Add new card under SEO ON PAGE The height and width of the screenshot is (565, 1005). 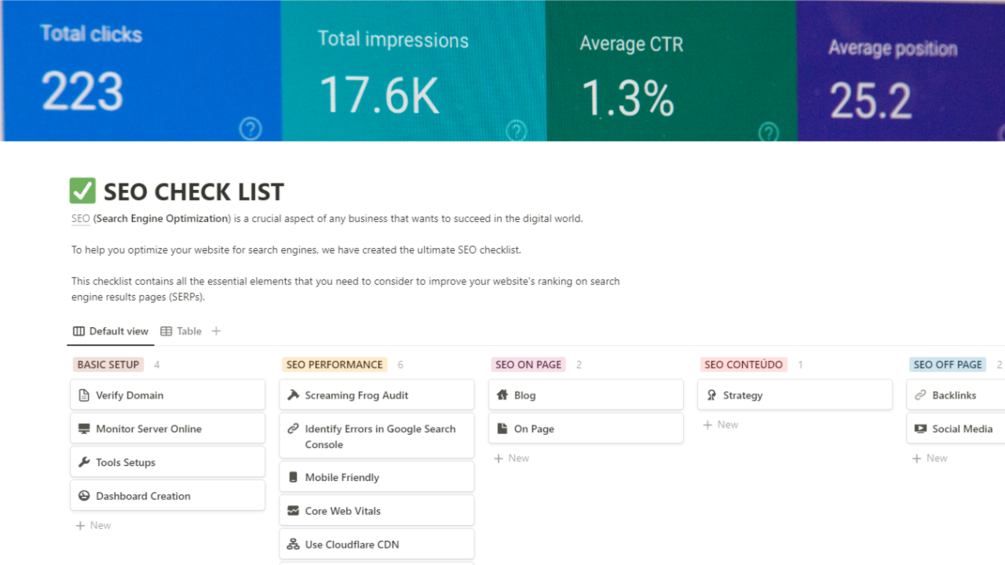(511, 458)
